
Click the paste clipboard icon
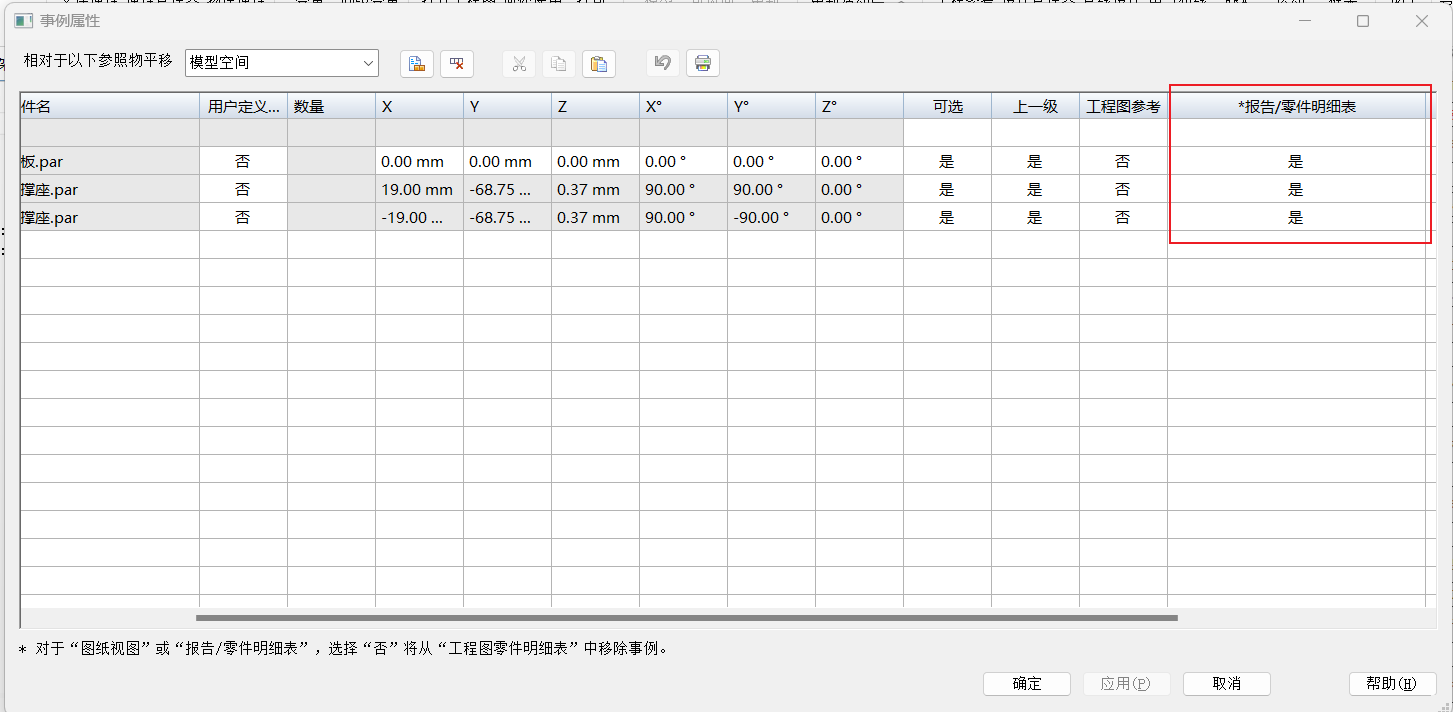[x=599, y=64]
